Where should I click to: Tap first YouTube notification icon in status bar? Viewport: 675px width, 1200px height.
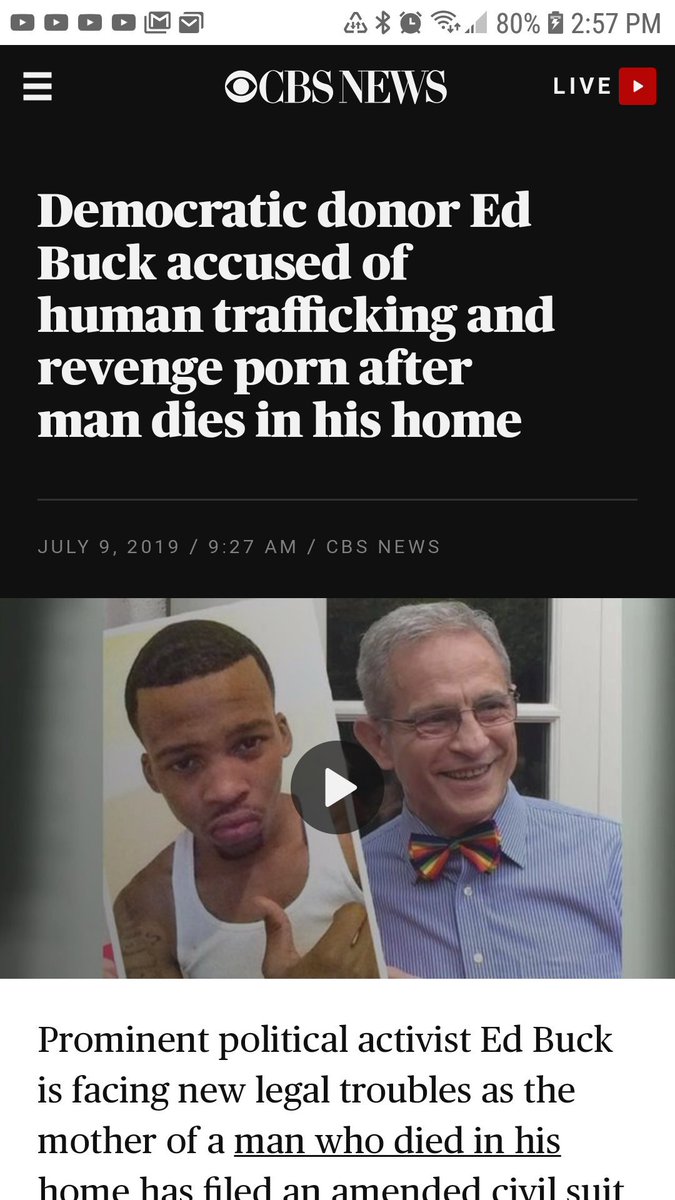pyautogui.click(x=21, y=22)
